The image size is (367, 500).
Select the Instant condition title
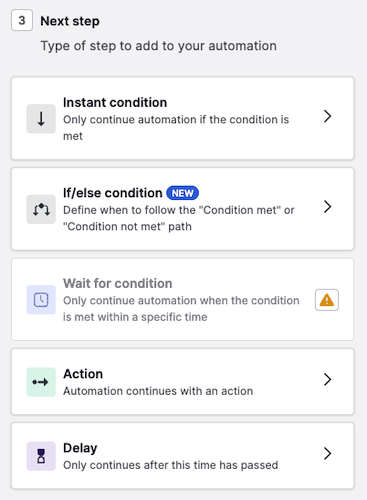pos(115,102)
